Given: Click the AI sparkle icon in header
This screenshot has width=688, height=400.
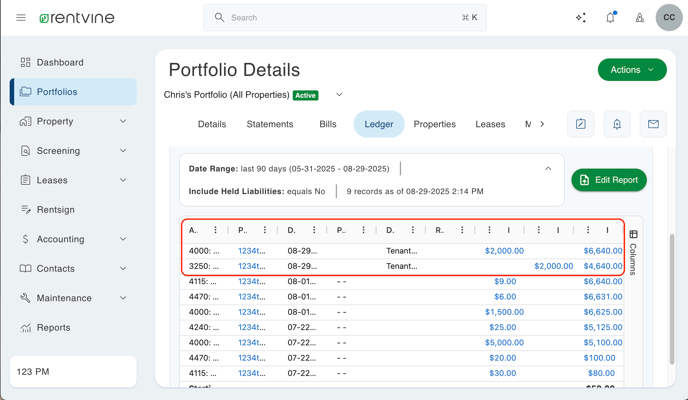Looking at the screenshot, I should (581, 18).
